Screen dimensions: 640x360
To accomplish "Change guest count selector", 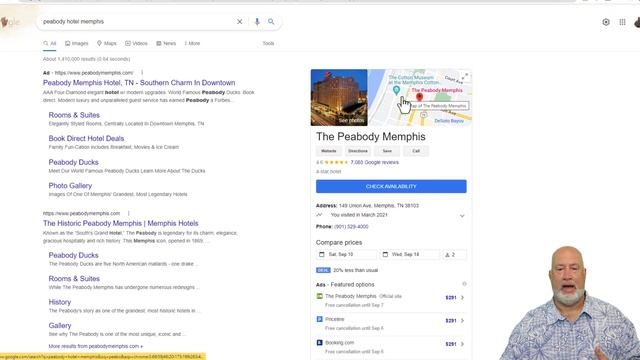I will (x=454, y=254).
